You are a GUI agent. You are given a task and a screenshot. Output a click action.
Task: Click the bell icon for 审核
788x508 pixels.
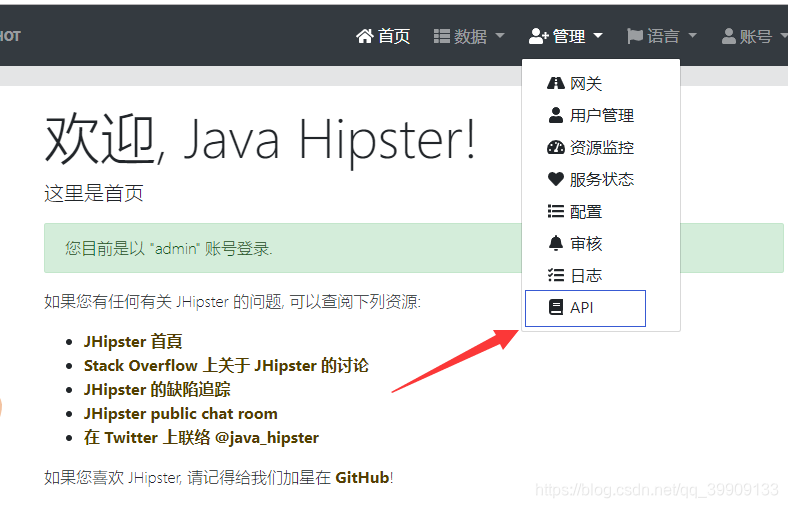tap(556, 243)
